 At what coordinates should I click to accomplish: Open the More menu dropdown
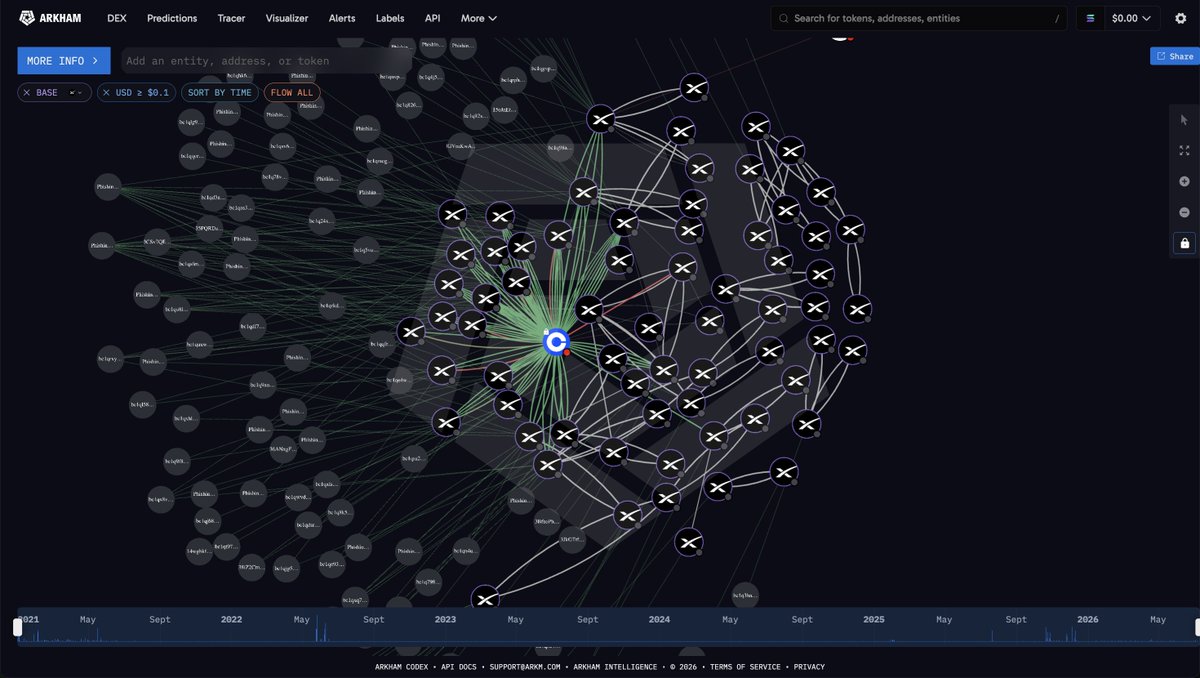[x=479, y=18]
